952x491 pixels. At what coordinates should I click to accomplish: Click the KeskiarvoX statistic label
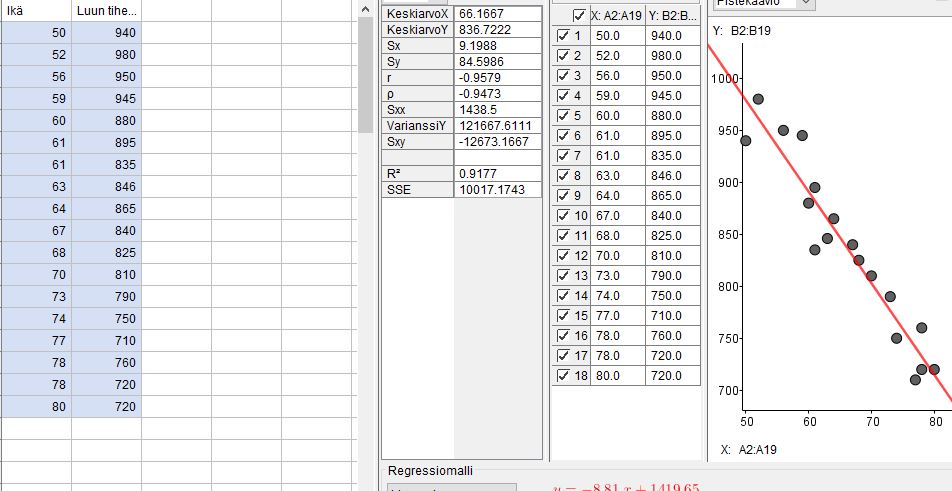click(x=417, y=14)
